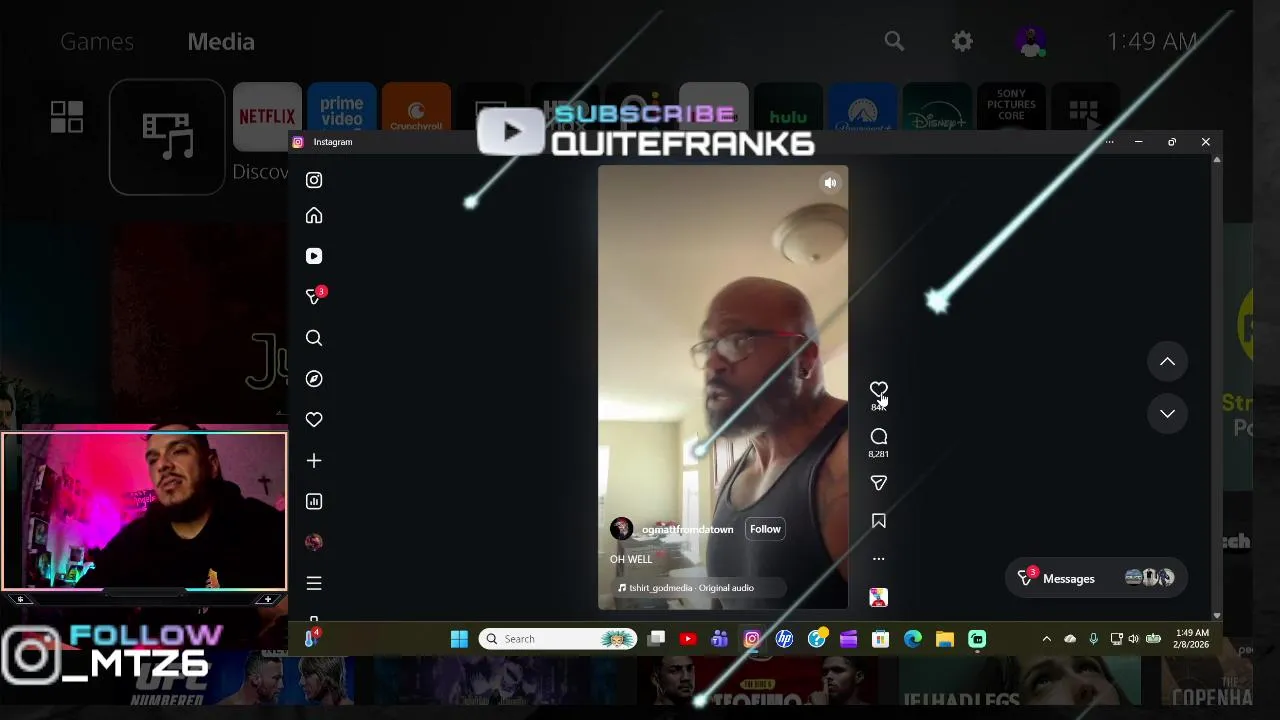Open notifications heart in Instagram sidebar
Image resolution: width=1280 pixels, height=720 pixels.
point(314,420)
